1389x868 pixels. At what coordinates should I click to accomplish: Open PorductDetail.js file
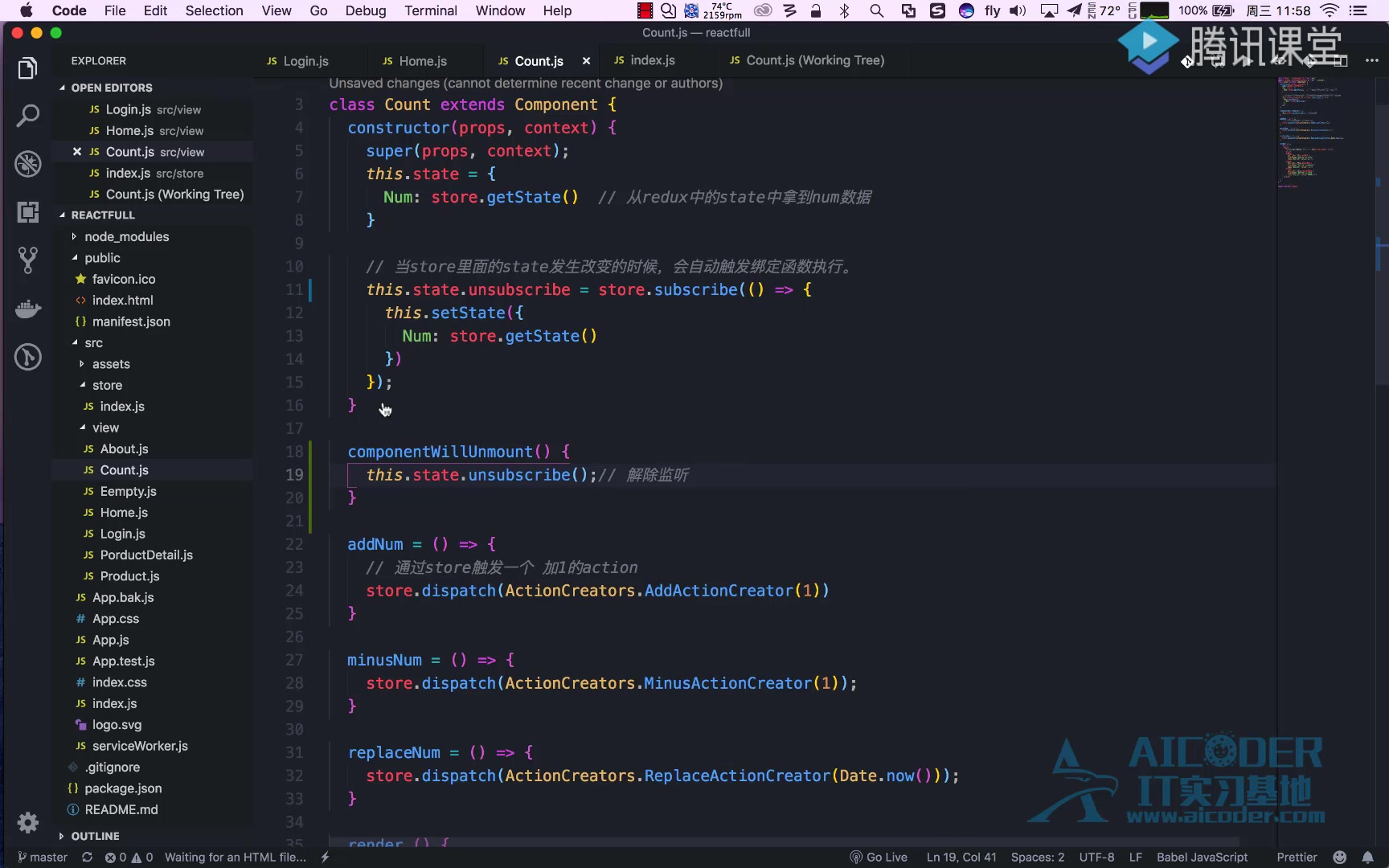[146, 555]
